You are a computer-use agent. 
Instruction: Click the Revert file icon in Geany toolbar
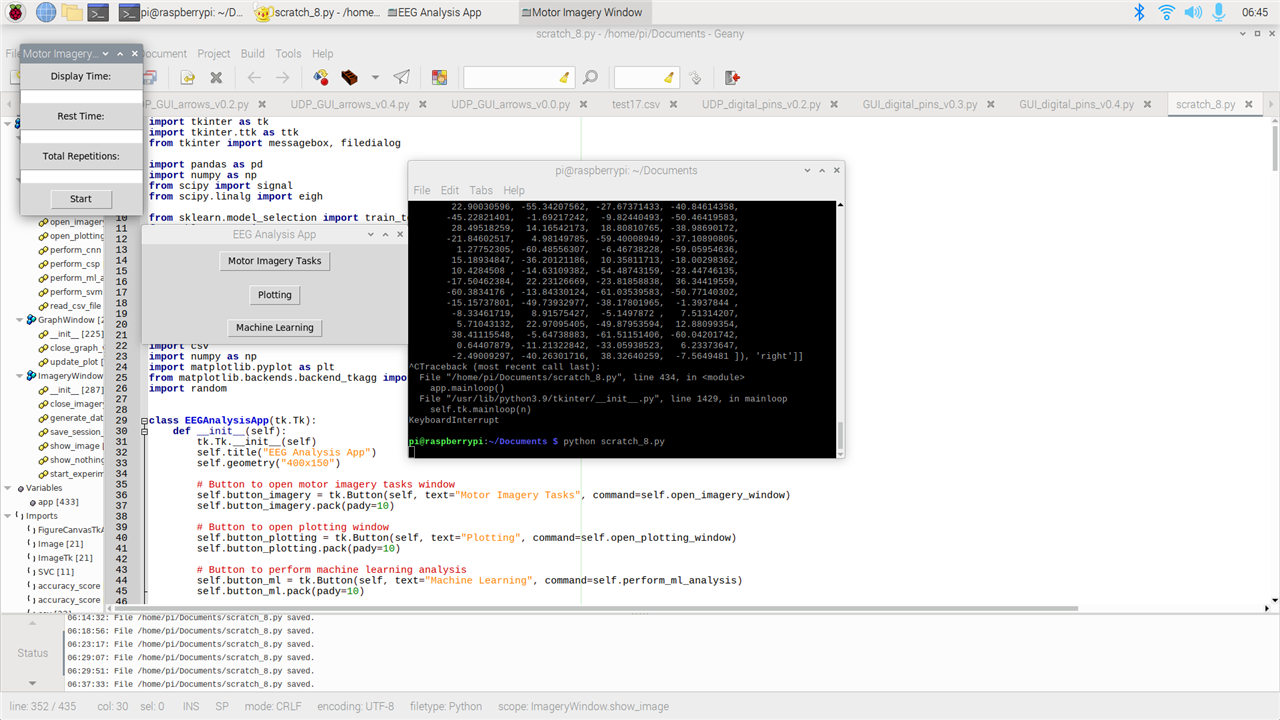tap(187, 77)
